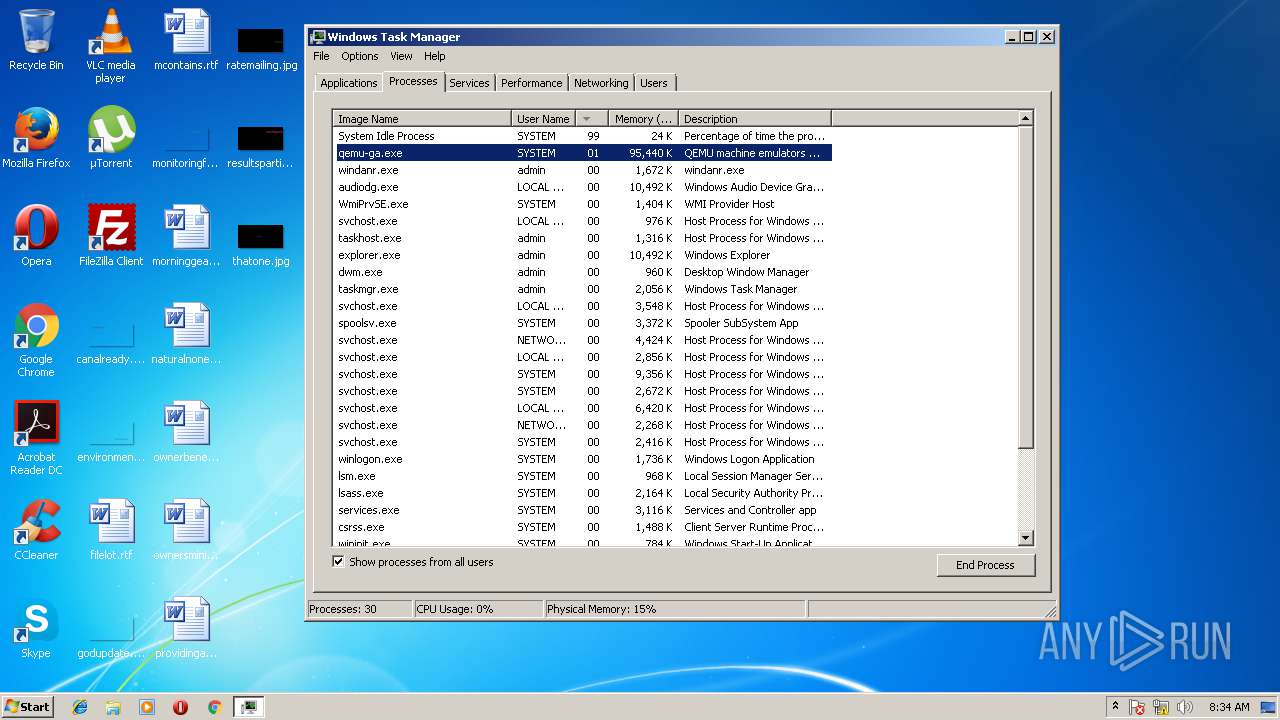Image resolution: width=1280 pixels, height=720 pixels.
Task: Launch Opera desktop shortcut
Action: pyautogui.click(x=36, y=236)
